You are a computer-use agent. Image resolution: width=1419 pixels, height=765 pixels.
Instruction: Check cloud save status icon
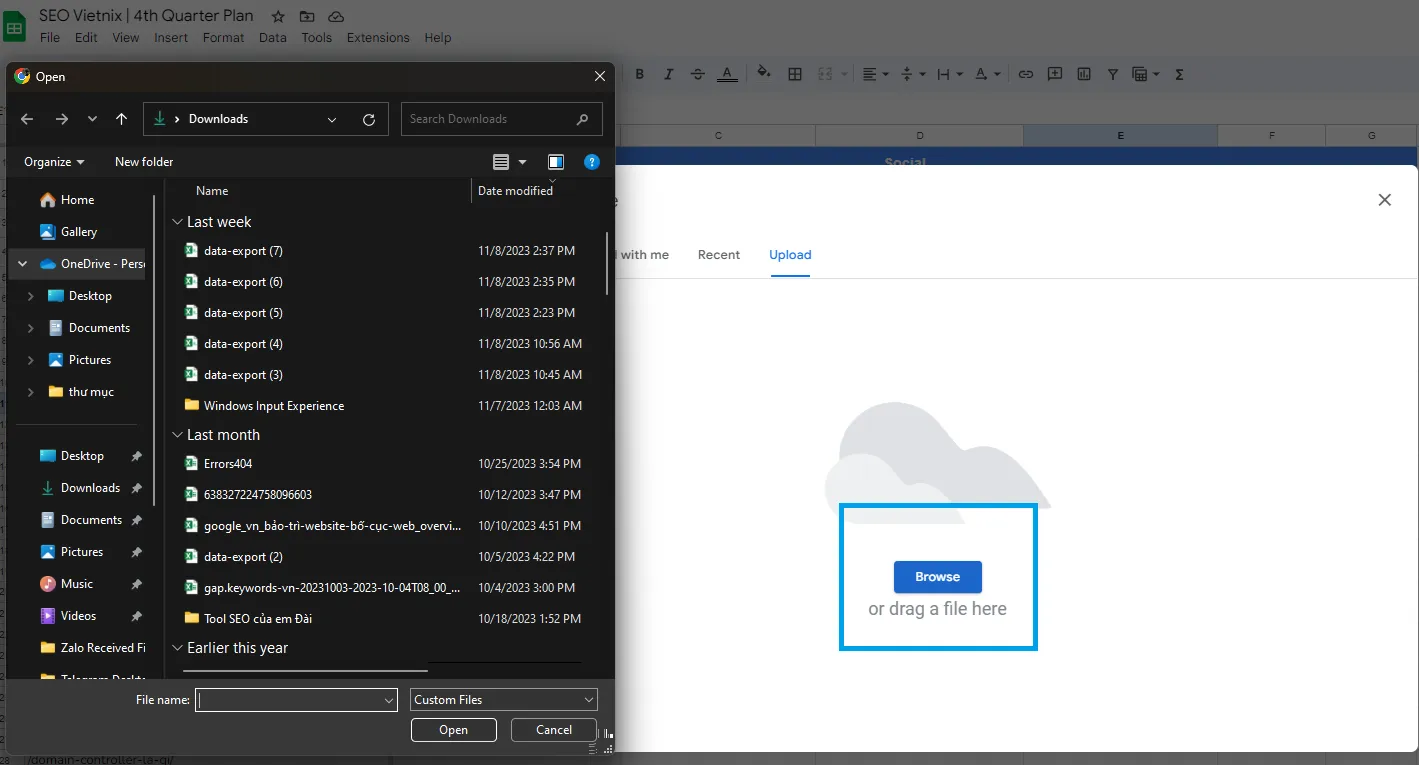(x=336, y=17)
